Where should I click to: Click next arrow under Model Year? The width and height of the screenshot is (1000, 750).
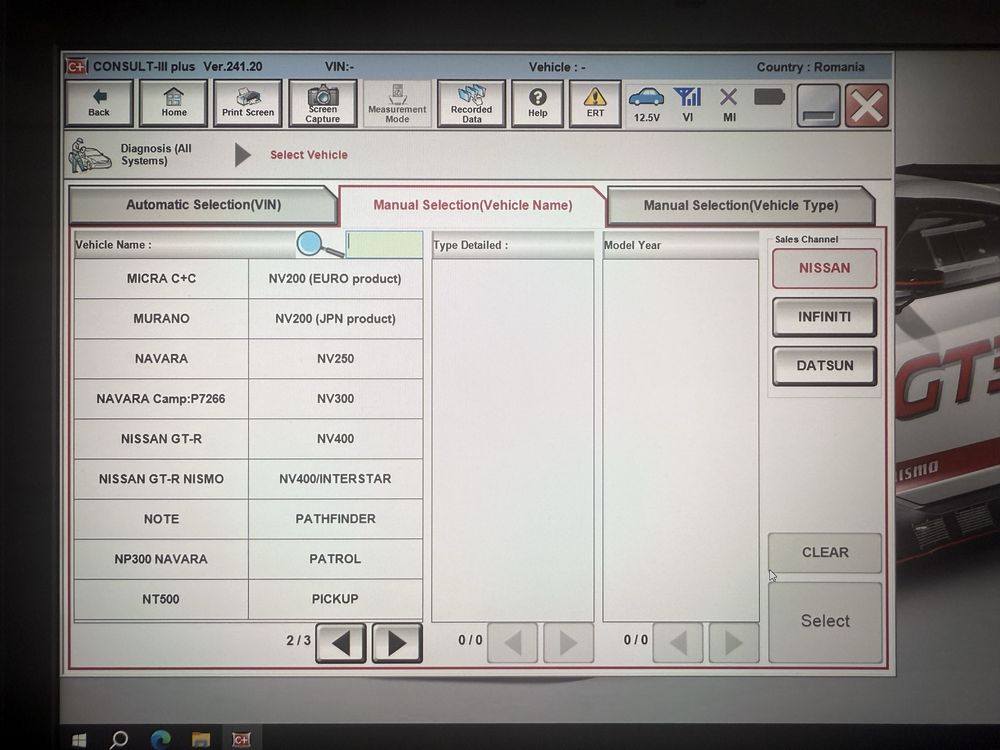pos(734,643)
